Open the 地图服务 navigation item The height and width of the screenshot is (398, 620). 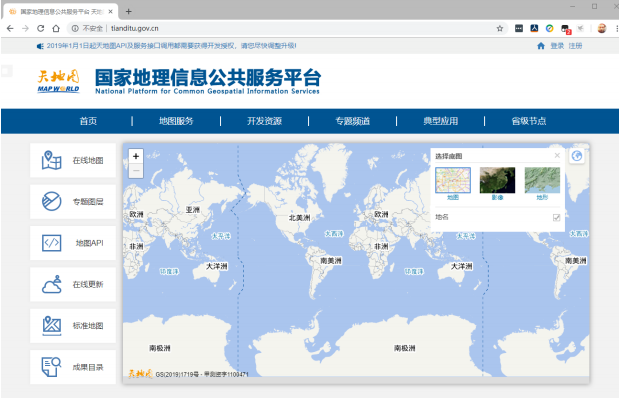176,121
